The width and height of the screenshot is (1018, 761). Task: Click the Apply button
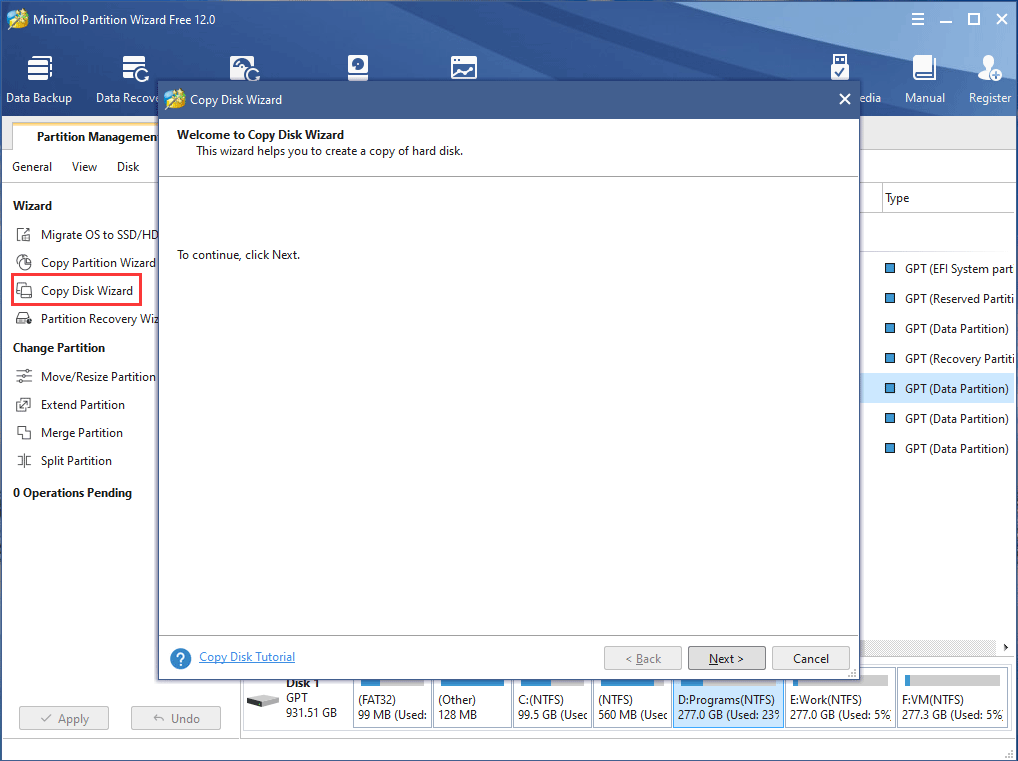[64, 718]
